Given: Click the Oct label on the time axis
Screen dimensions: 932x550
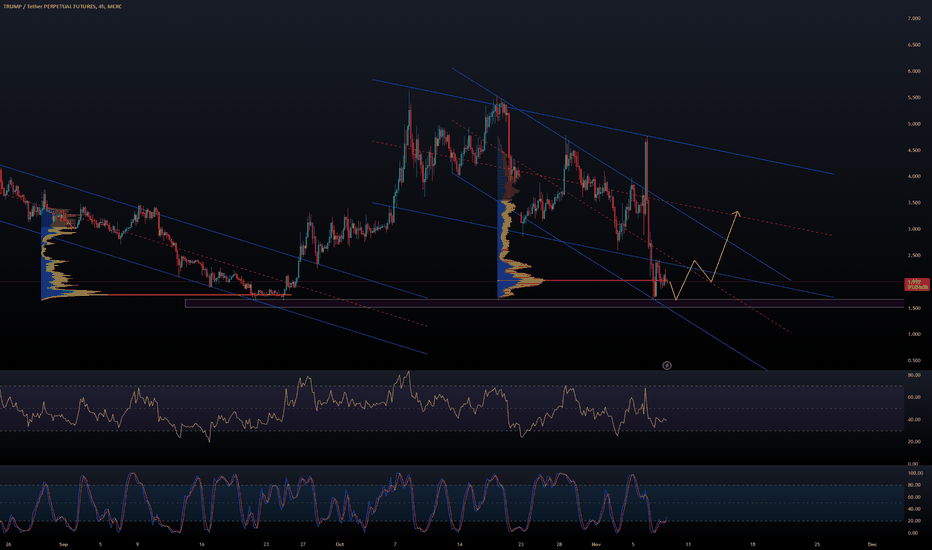Looking at the screenshot, I should (339, 544).
